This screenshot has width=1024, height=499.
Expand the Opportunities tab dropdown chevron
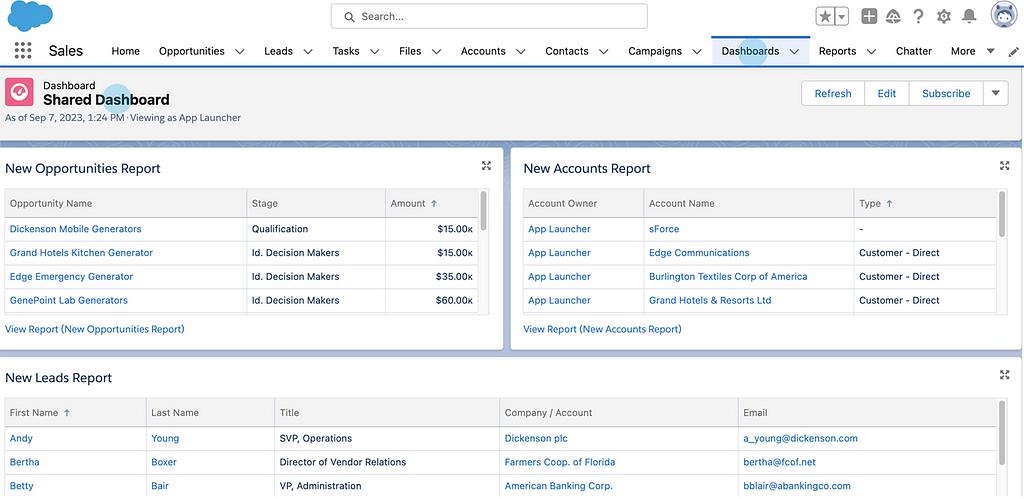pyautogui.click(x=240, y=51)
